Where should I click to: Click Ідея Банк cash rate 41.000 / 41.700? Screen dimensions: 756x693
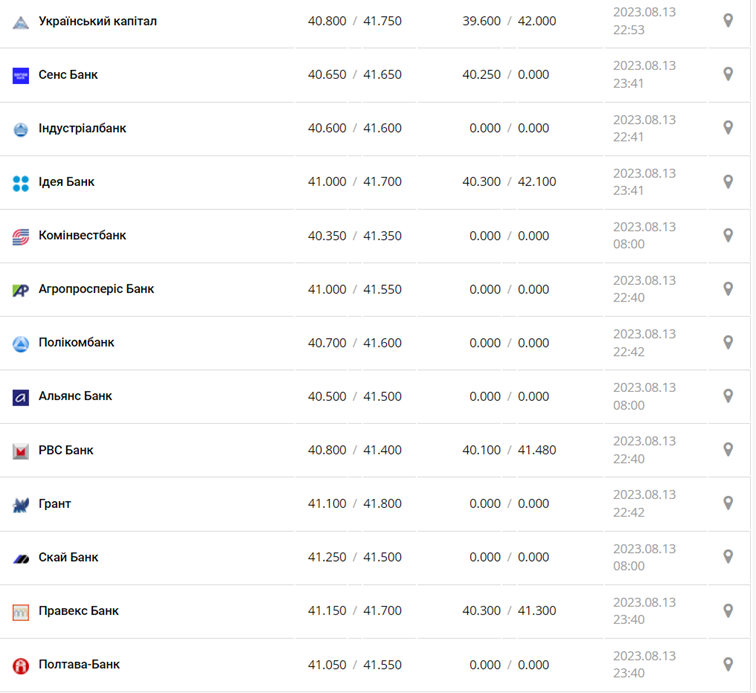[x=354, y=182]
